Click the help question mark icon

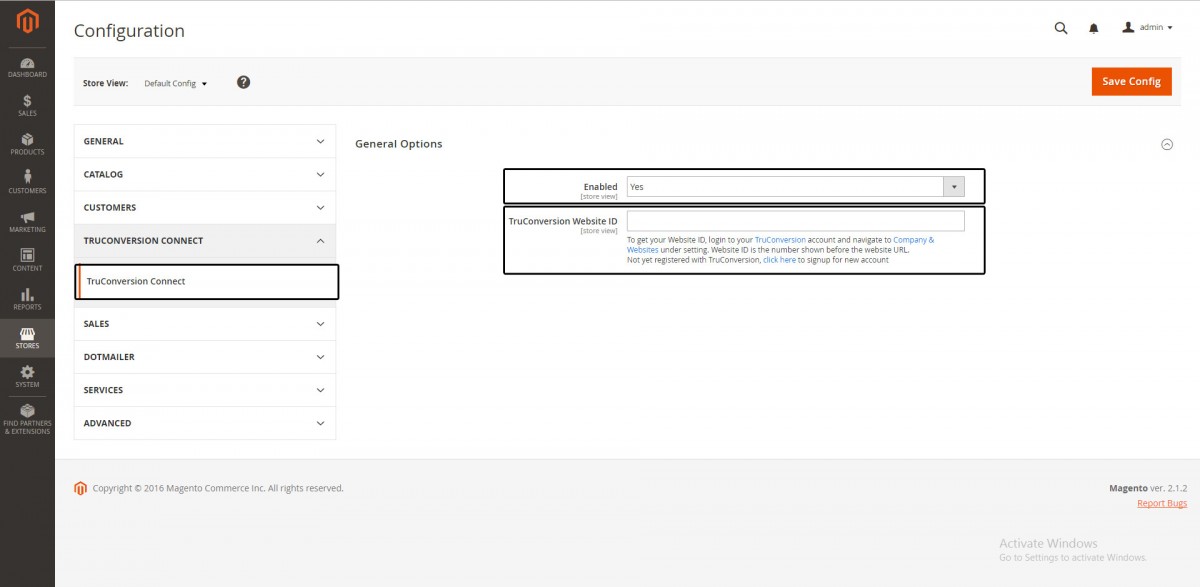point(243,82)
